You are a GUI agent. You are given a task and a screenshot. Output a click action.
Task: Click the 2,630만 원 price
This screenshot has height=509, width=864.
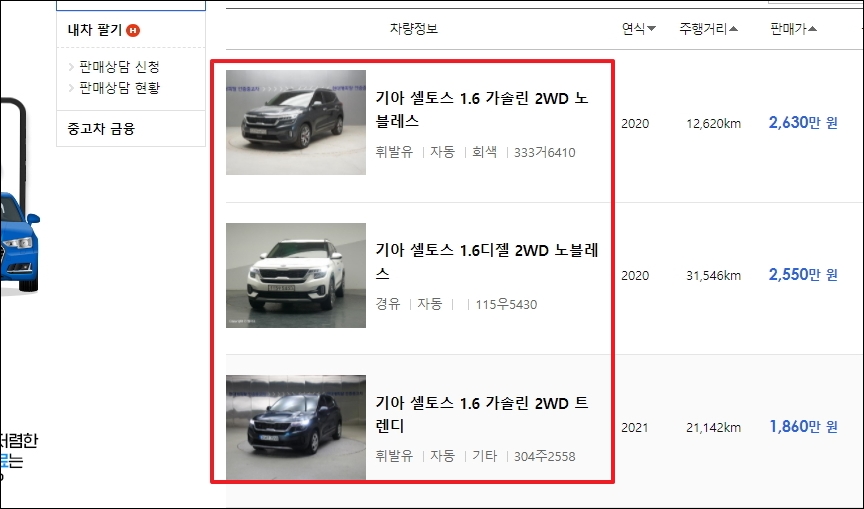(803, 122)
